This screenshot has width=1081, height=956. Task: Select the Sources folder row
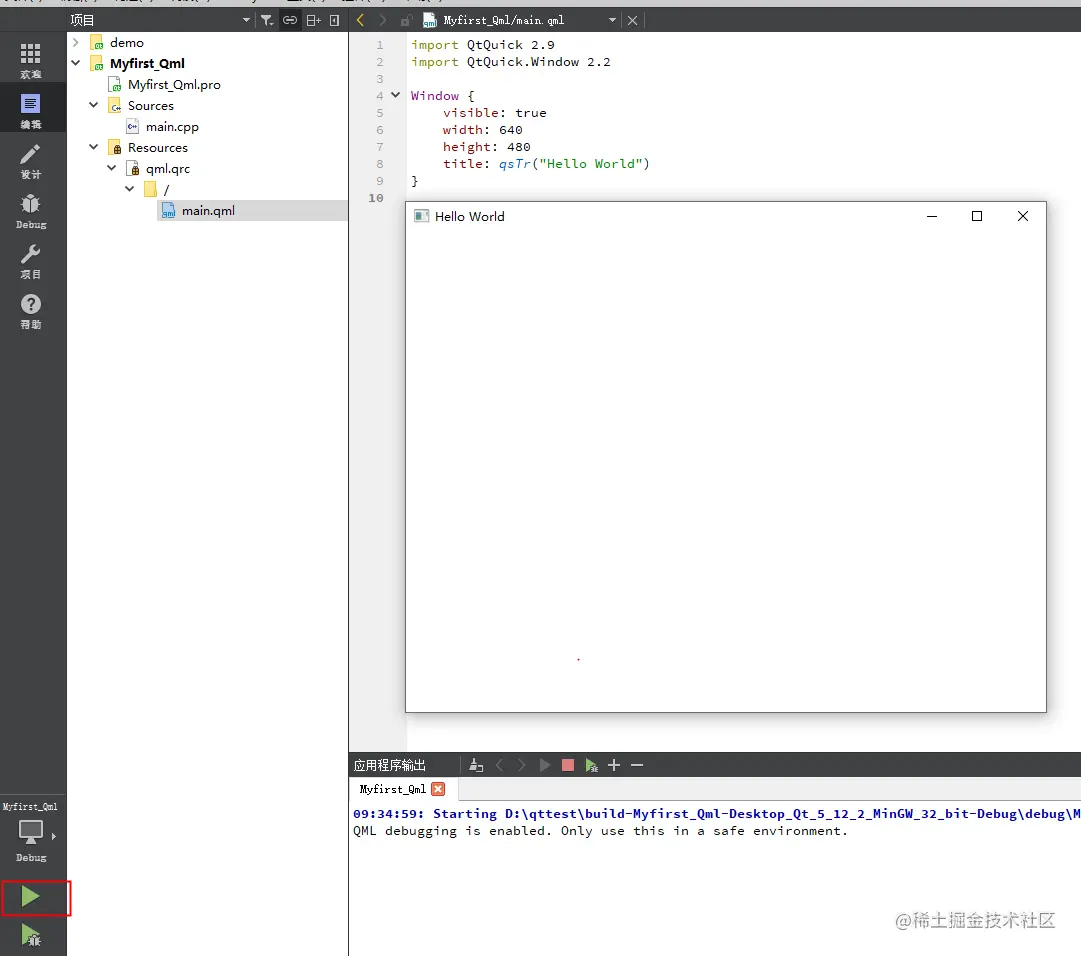(x=150, y=105)
